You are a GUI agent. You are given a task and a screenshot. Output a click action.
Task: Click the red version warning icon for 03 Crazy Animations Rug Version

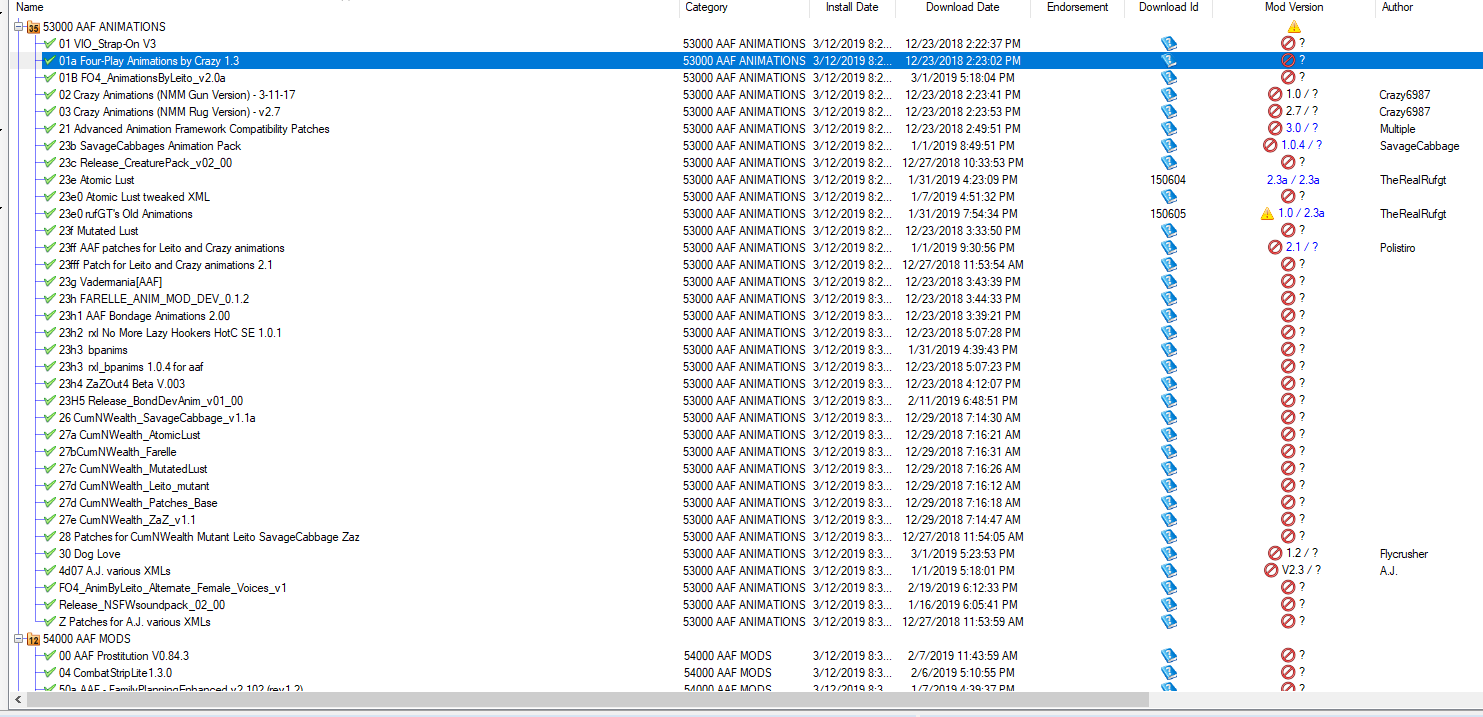1275,112
